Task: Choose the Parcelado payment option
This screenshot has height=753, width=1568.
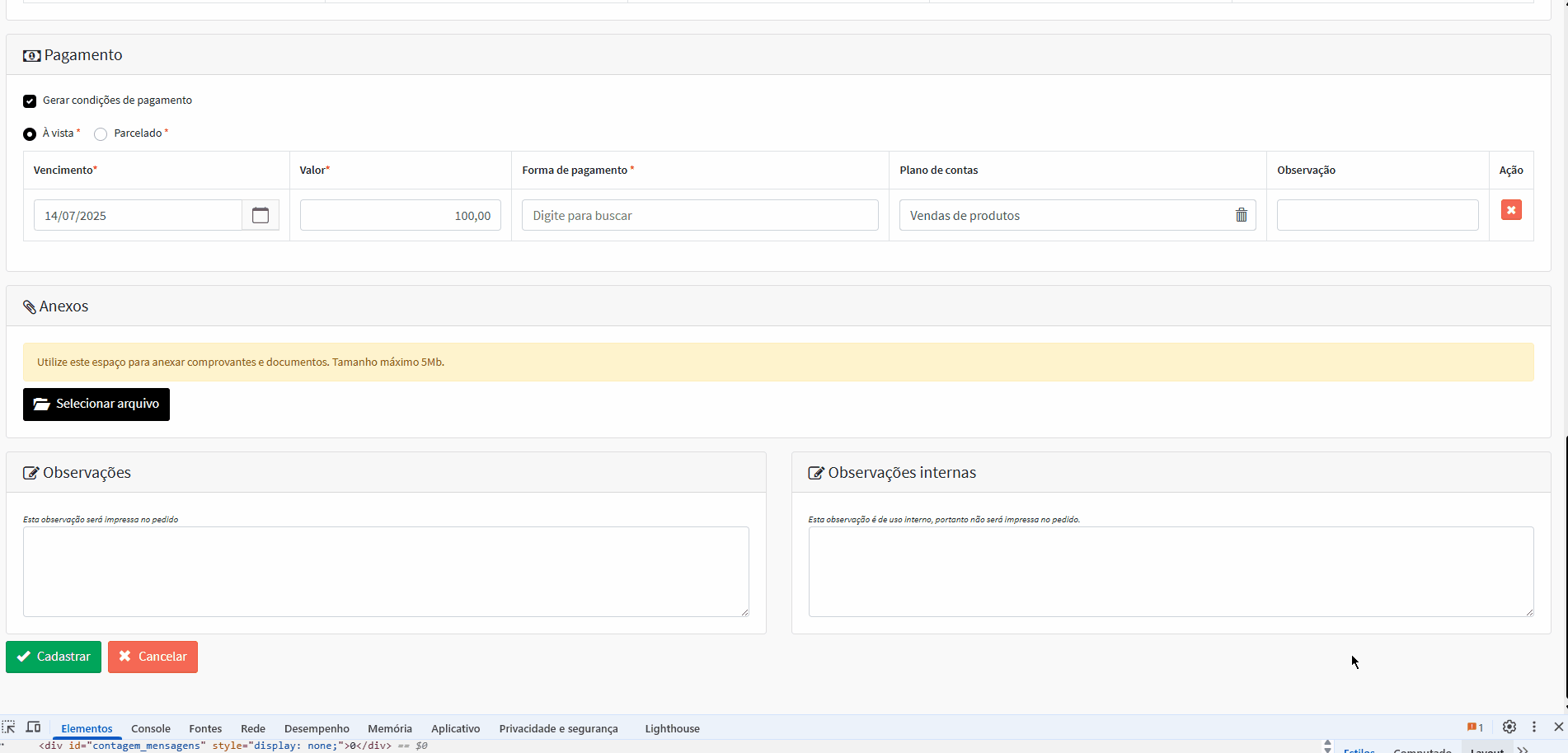Action: click(x=101, y=134)
